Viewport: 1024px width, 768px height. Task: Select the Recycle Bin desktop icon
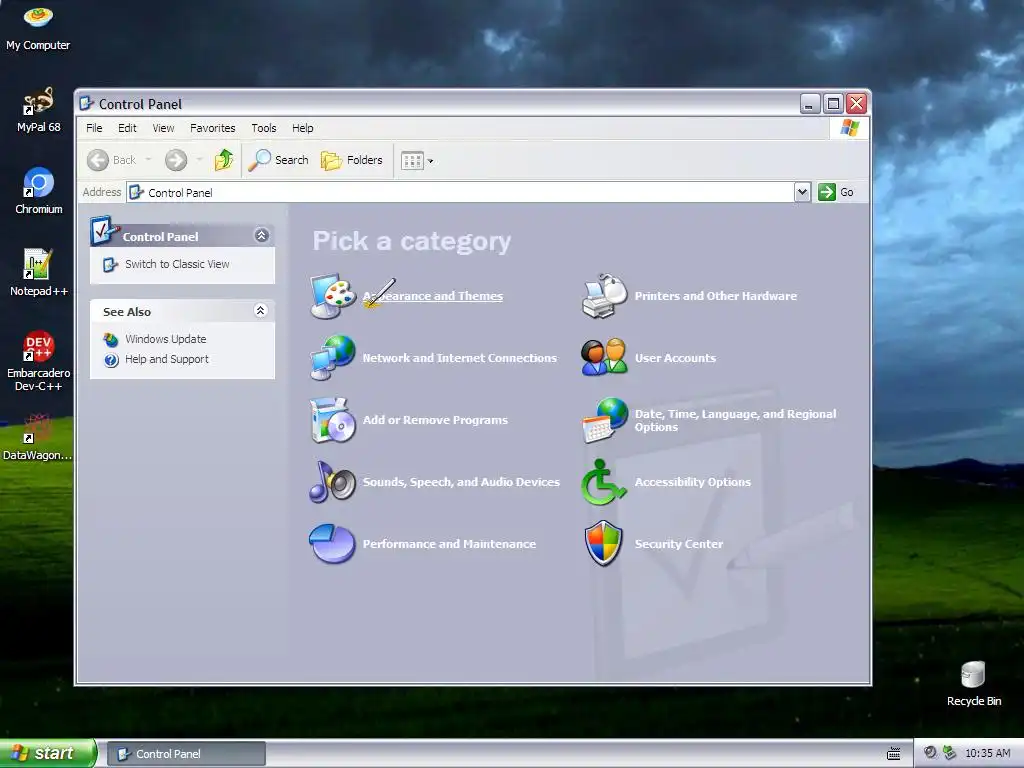click(x=973, y=684)
